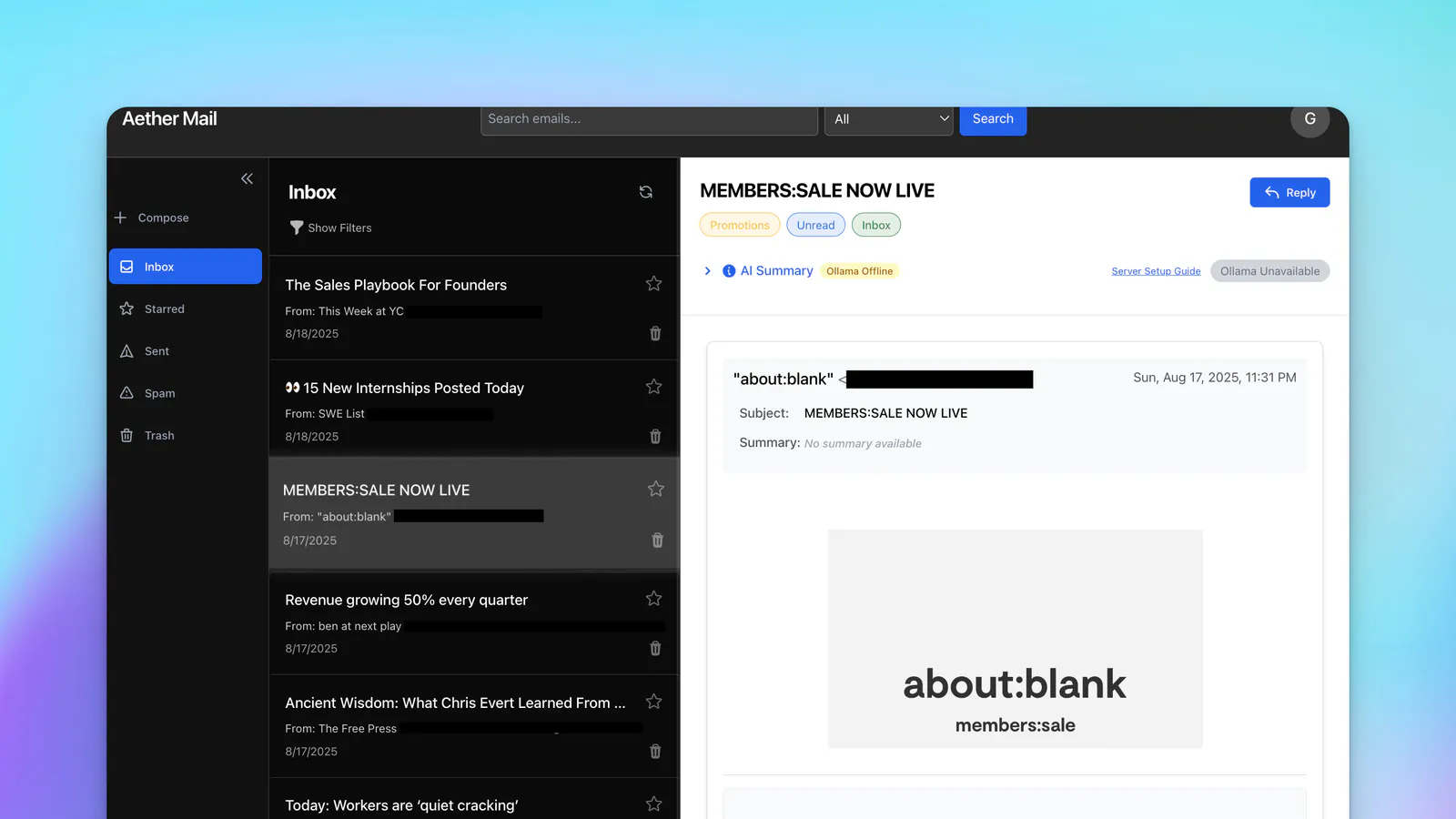Star Today: Workers are 'quiet cracking' email

pyautogui.click(x=653, y=804)
